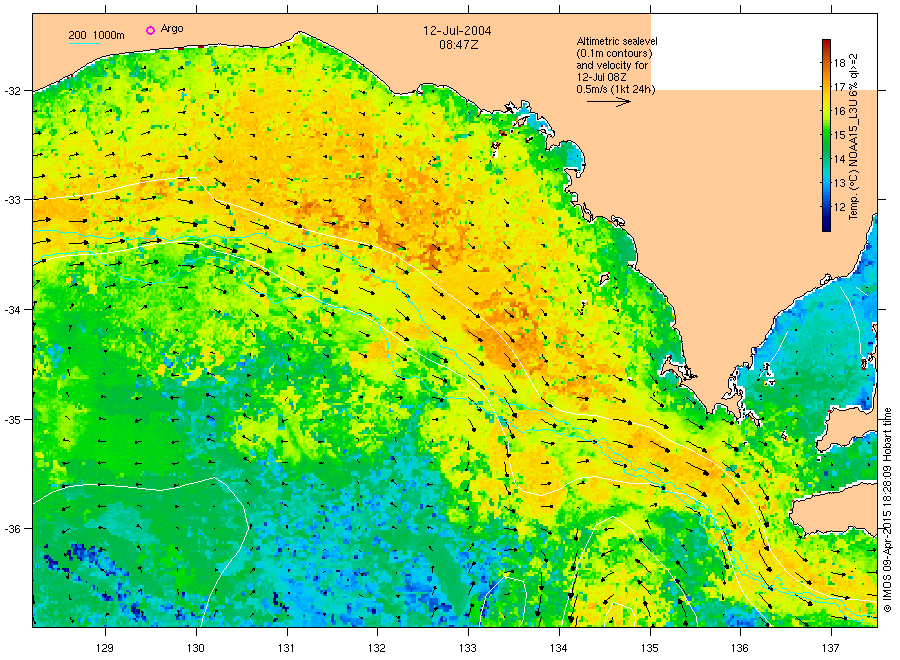
Task: Click the 15 value on the color bar
Action: 839,135
